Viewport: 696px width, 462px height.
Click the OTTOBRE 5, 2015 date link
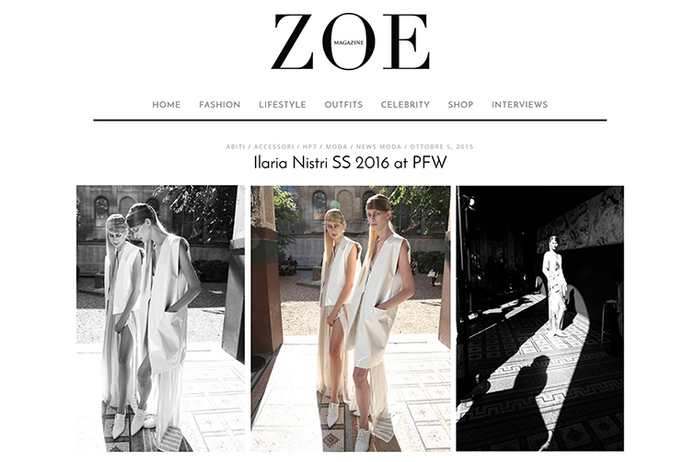pyautogui.click(x=442, y=146)
